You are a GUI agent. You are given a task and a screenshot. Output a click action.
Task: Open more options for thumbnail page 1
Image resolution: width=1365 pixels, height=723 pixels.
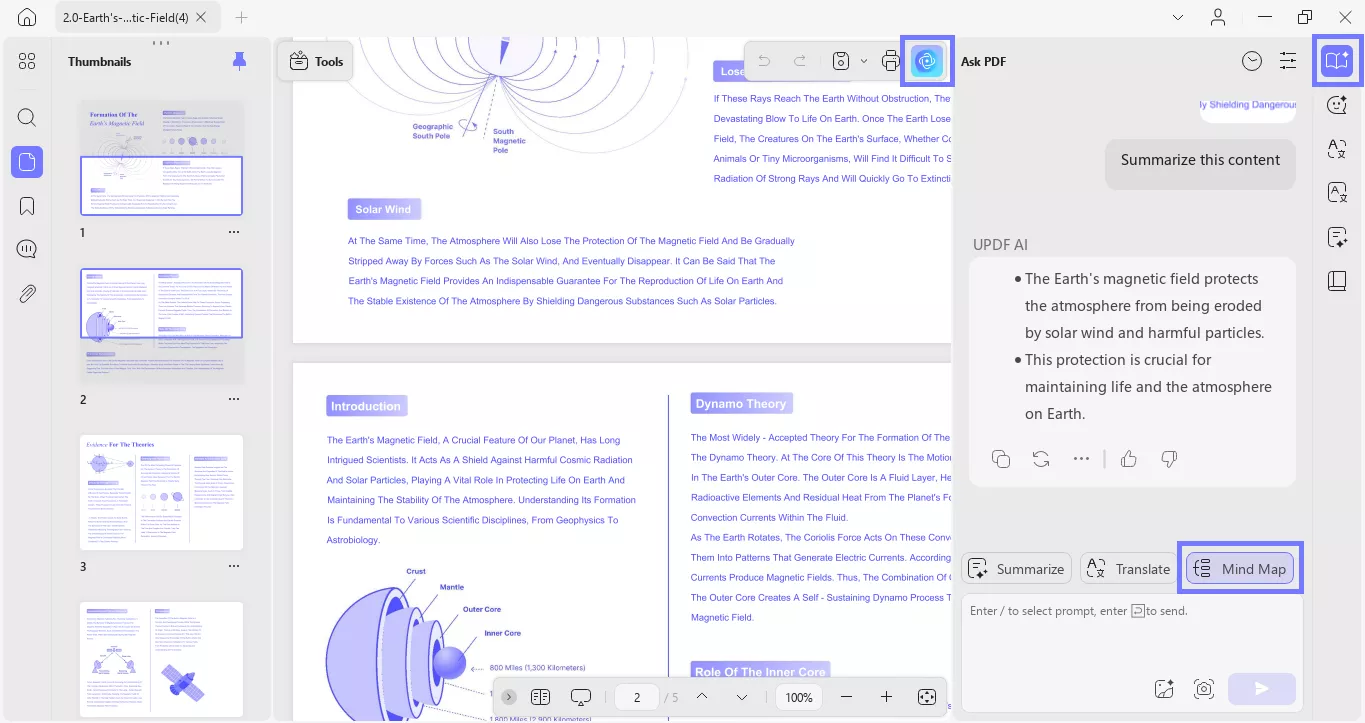pyautogui.click(x=234, y=232)
